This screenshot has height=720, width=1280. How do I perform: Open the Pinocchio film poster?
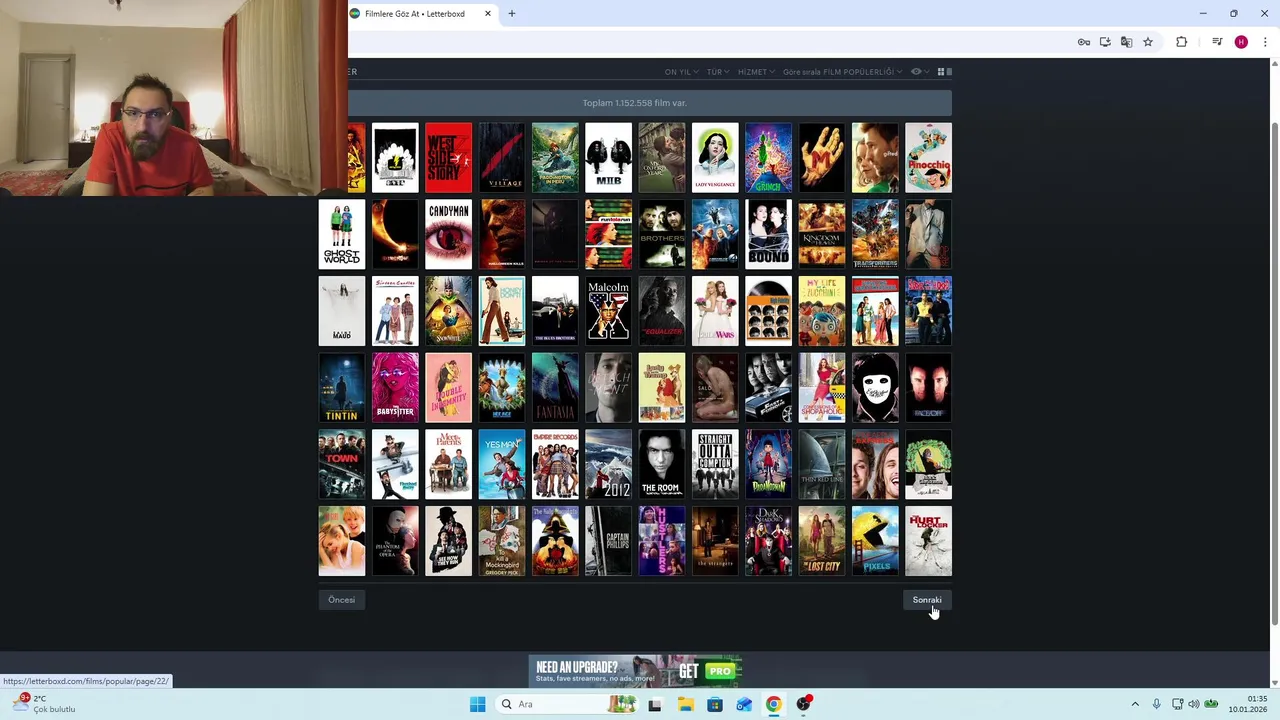tap(928, 158)
